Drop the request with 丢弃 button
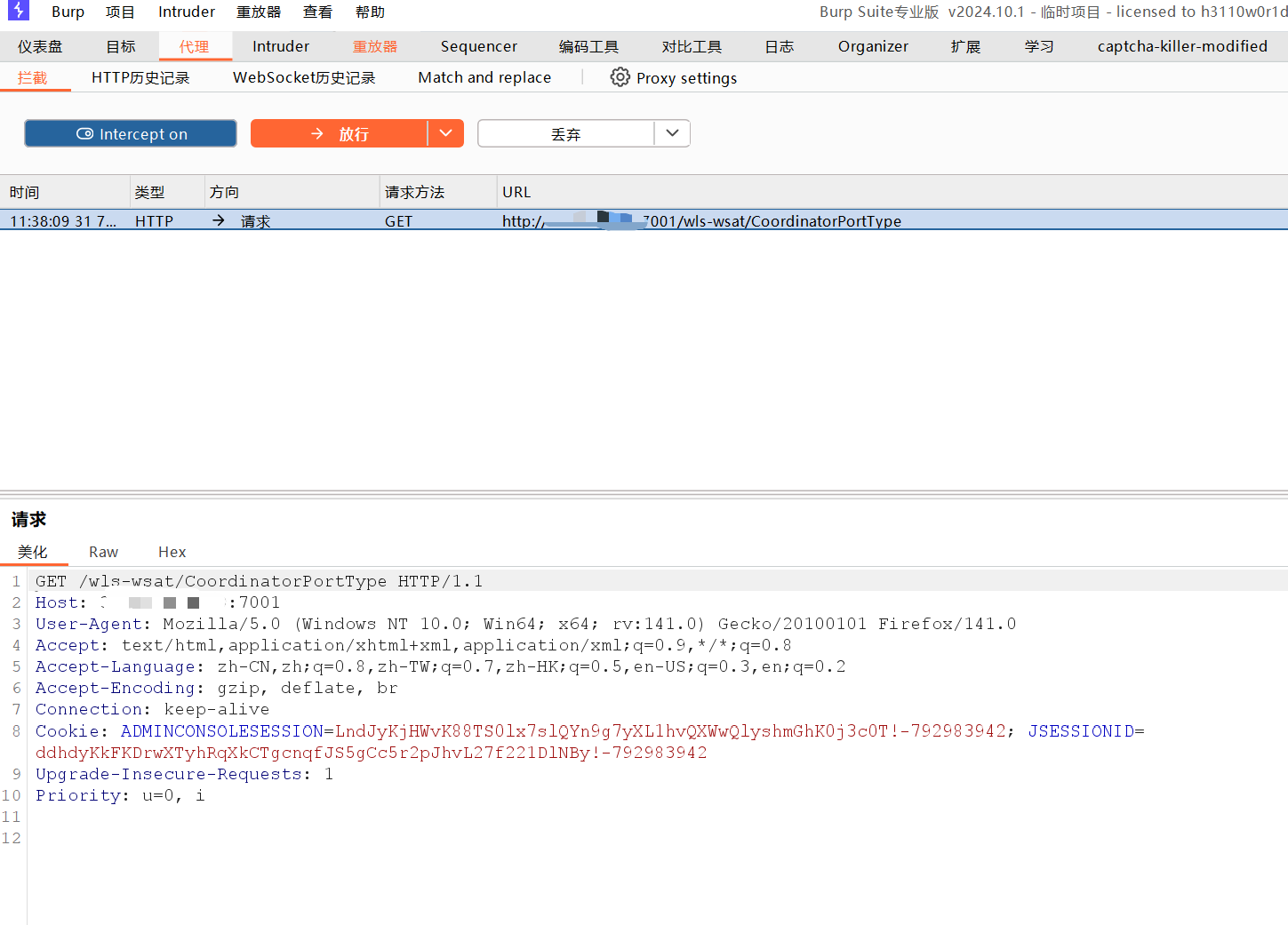The height and width of the screenshot is (925, 1288). pyautogui.click(x=566, y=133)
